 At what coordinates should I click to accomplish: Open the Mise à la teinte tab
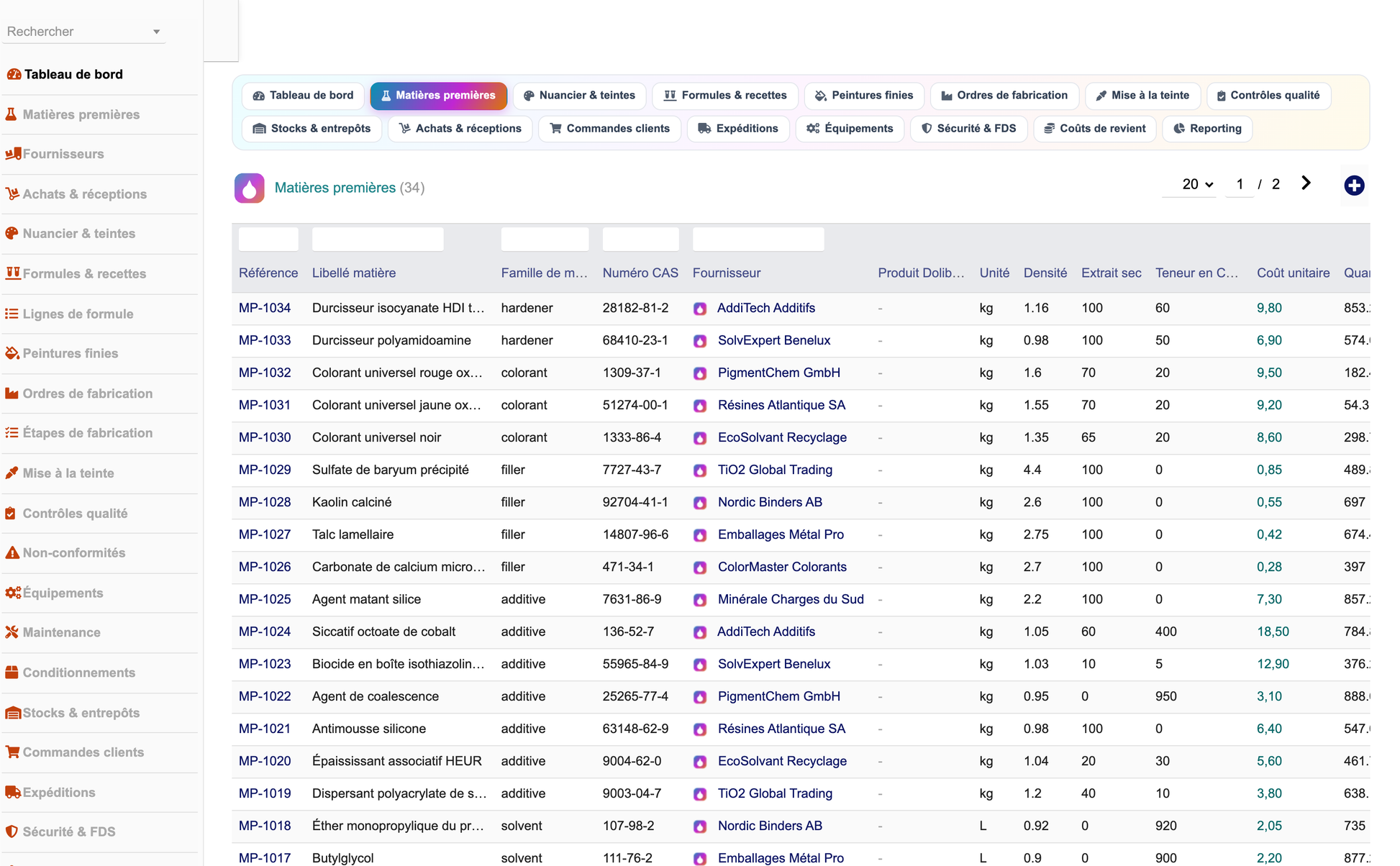[1142, 96]
